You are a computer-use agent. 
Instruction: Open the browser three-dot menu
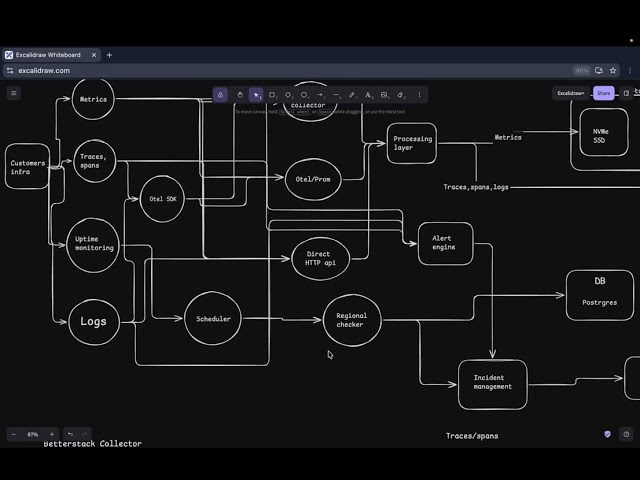pyautogui.click(x=630, y=71)
